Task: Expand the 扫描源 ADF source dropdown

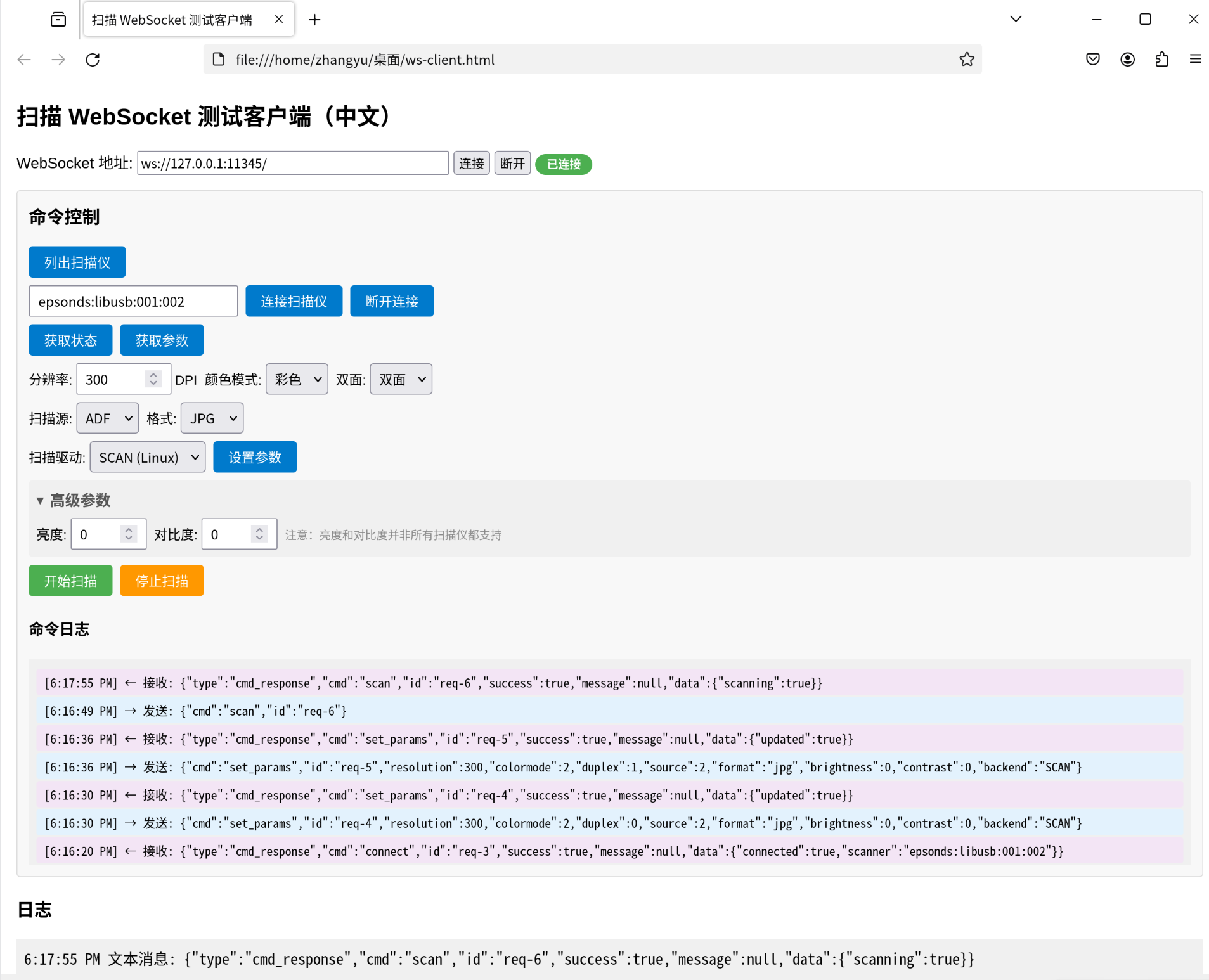Action: [x=107, y=418]
